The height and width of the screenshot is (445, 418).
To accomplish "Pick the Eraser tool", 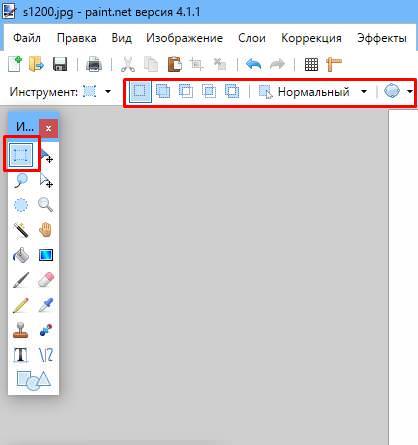I will (x=46, y=280).
